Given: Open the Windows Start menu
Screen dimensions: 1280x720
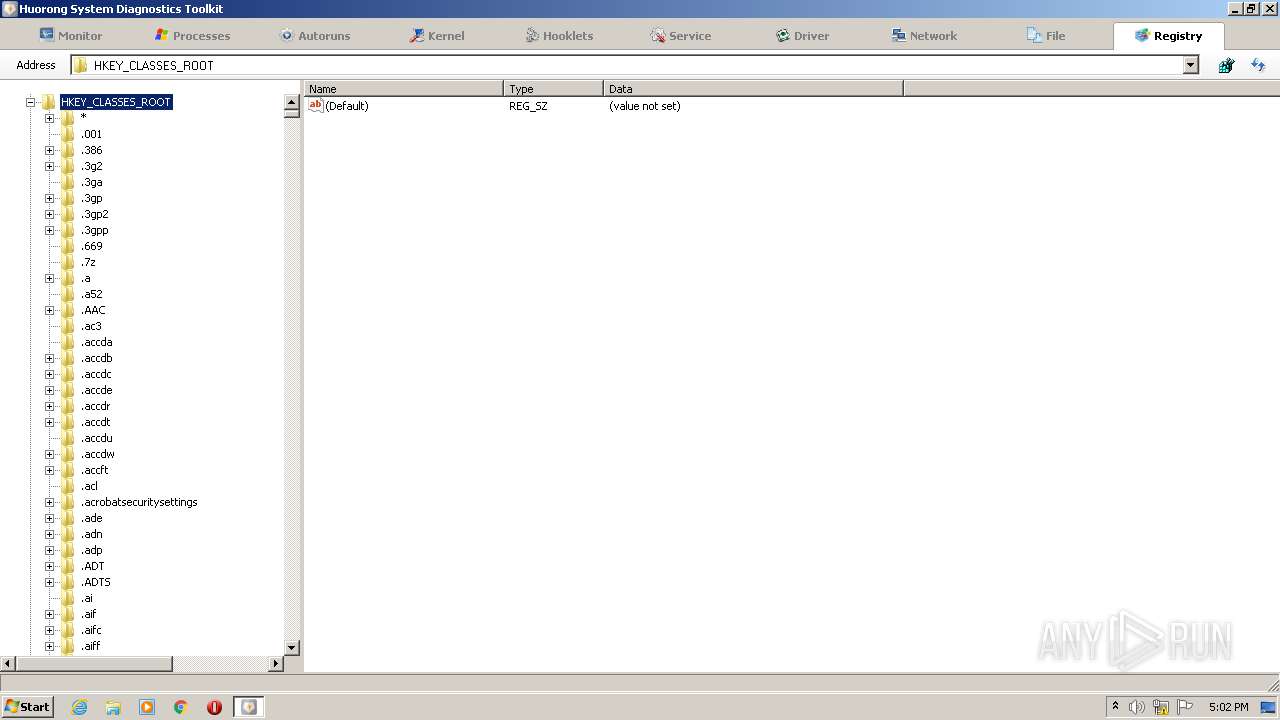Looking at the screenshot, I should 27,706.
